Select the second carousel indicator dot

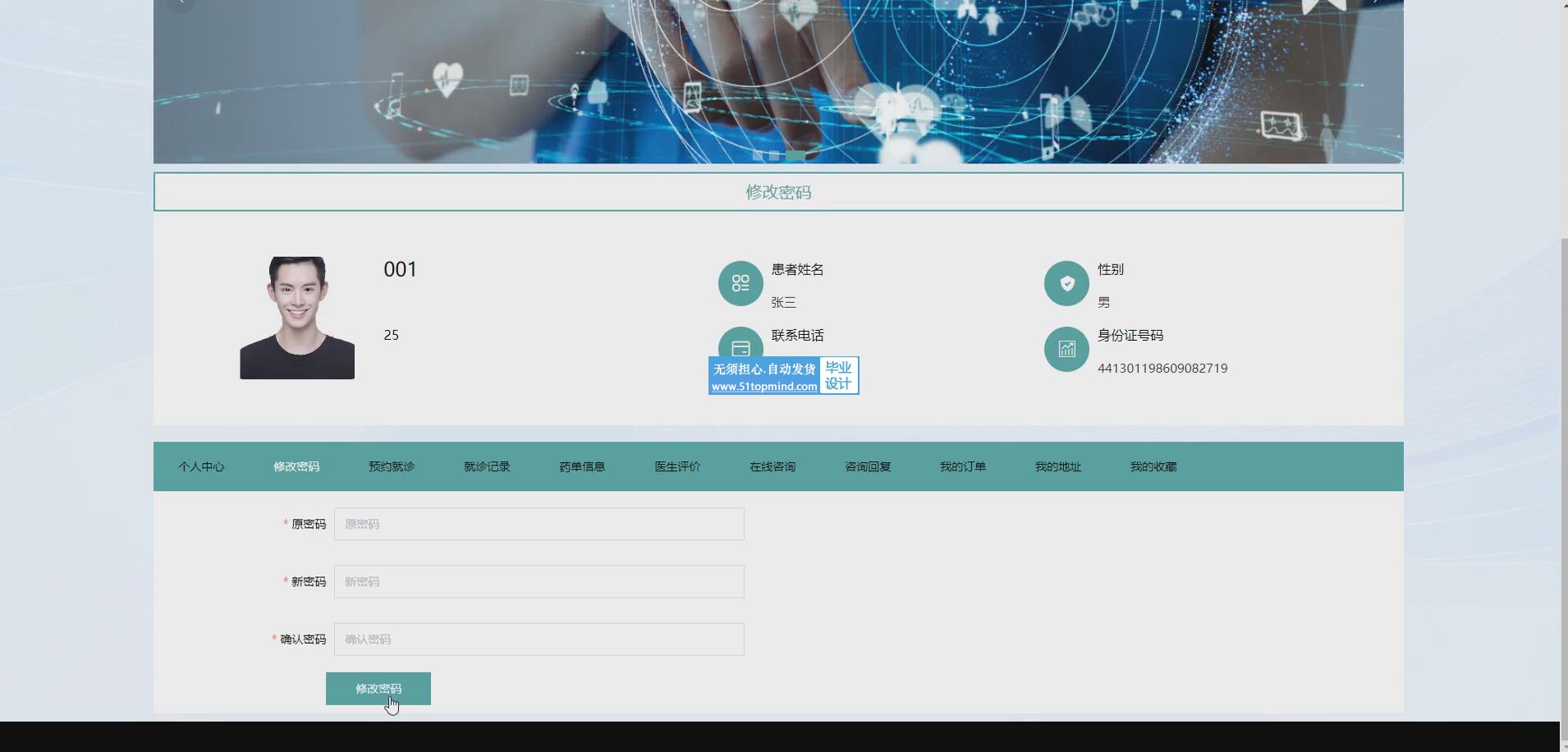coord(774,155)
